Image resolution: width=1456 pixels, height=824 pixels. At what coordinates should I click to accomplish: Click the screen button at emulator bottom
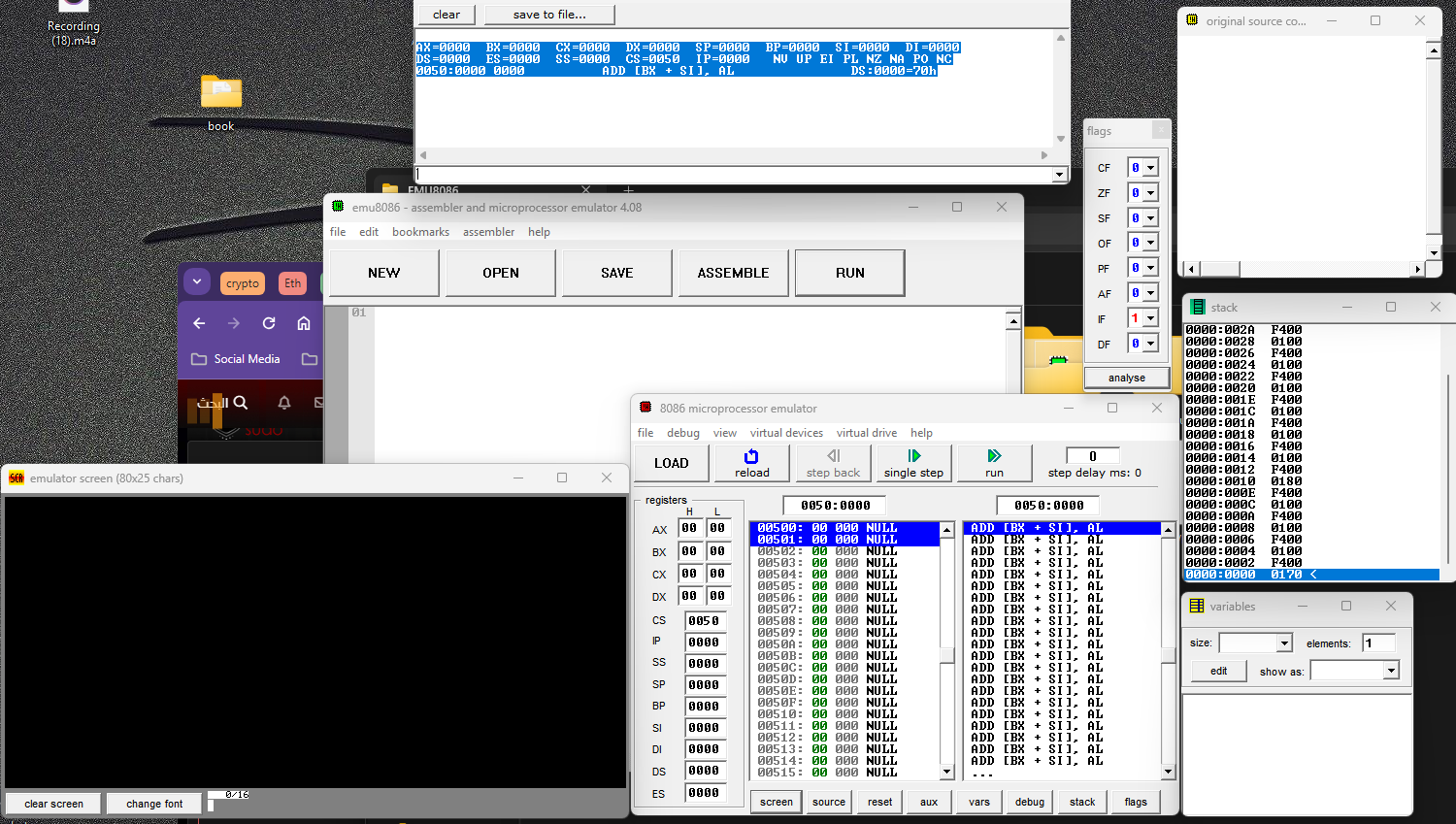click(777, 802)
